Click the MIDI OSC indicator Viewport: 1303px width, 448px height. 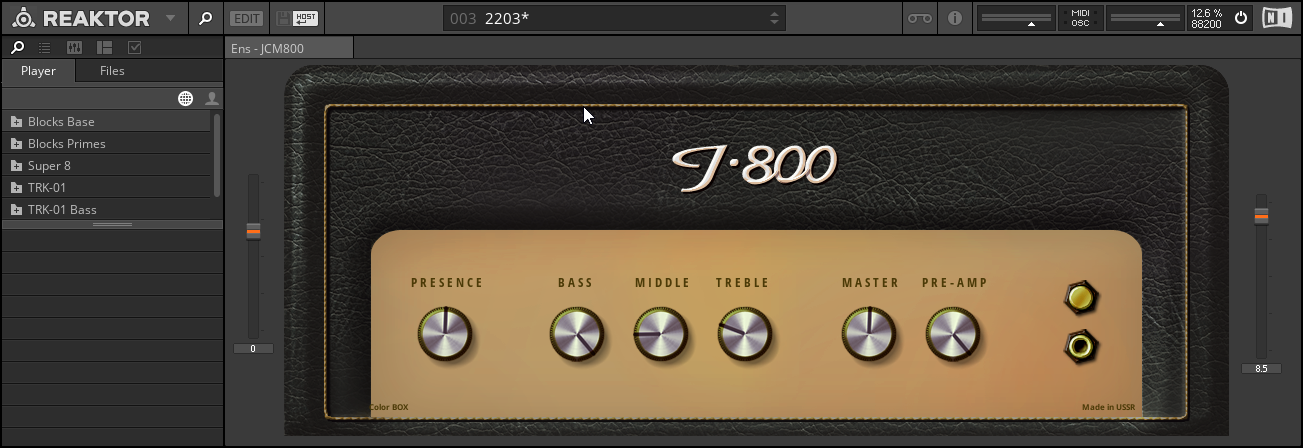[x=1081, y=18]
